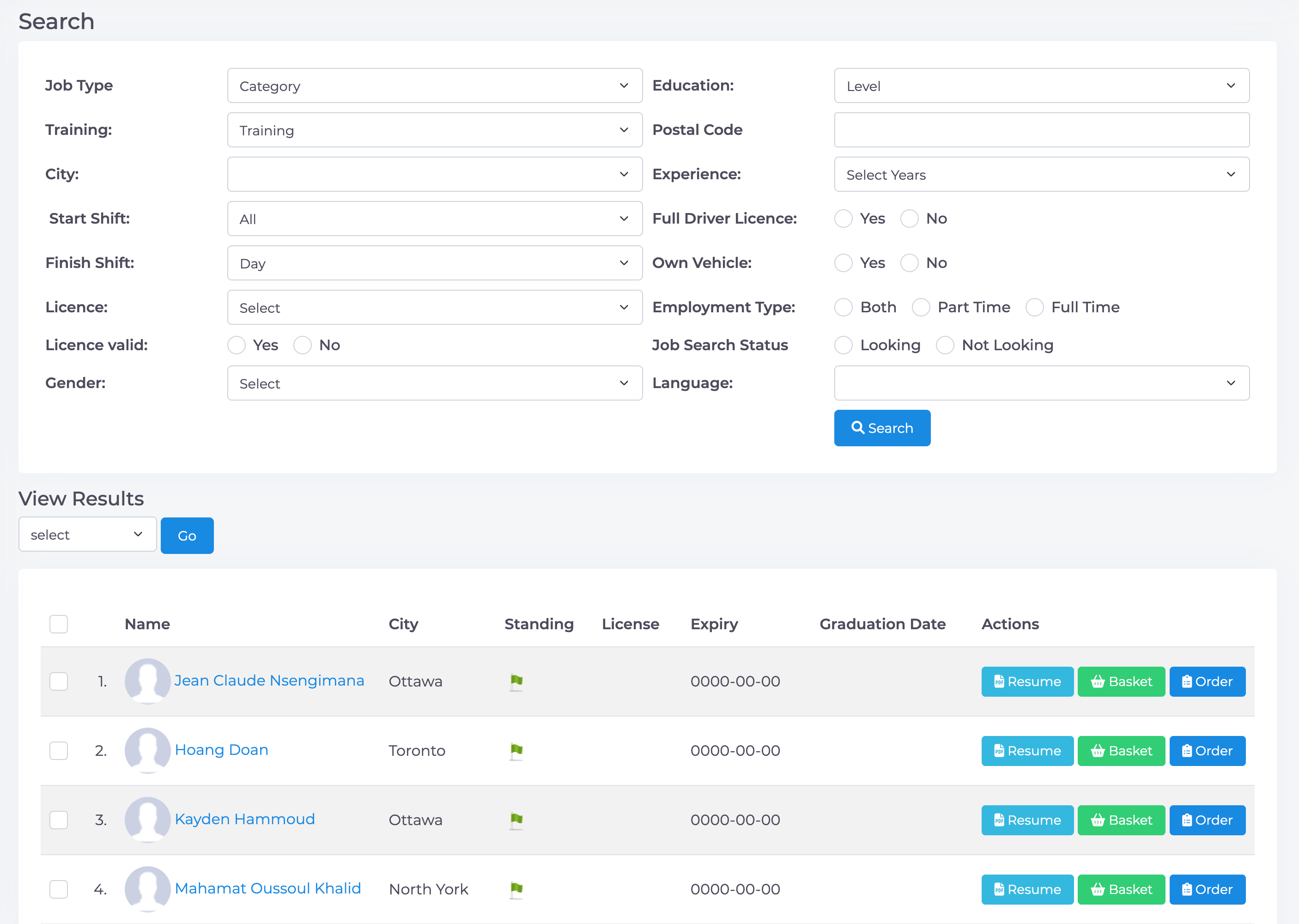The width and height of the screenshot is (1299, 924).
Task: Open Resume for Jean Claude Nsengimana
Action: pyautogui.click(x=1027, y=681)
